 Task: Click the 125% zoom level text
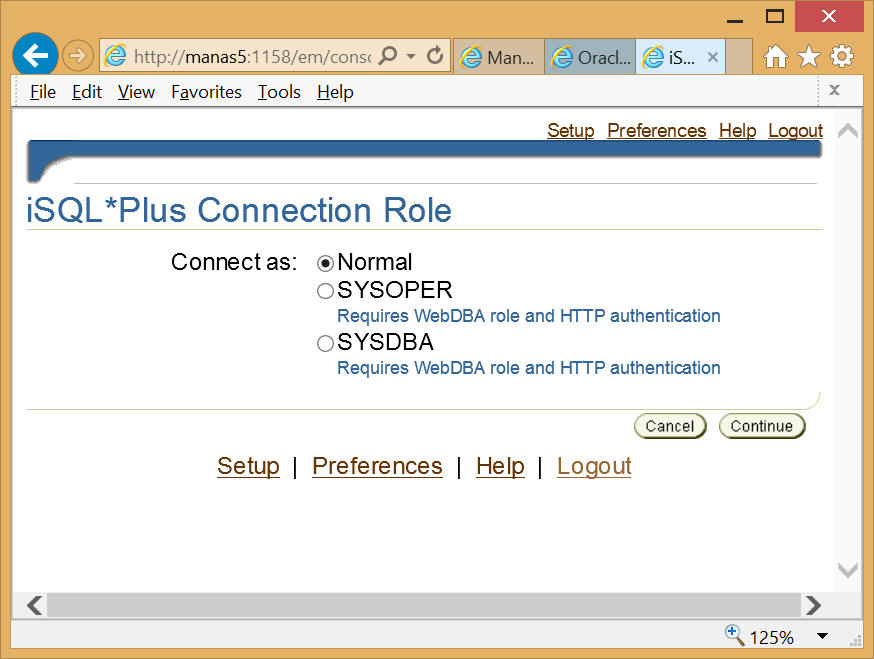click(771, 637)
